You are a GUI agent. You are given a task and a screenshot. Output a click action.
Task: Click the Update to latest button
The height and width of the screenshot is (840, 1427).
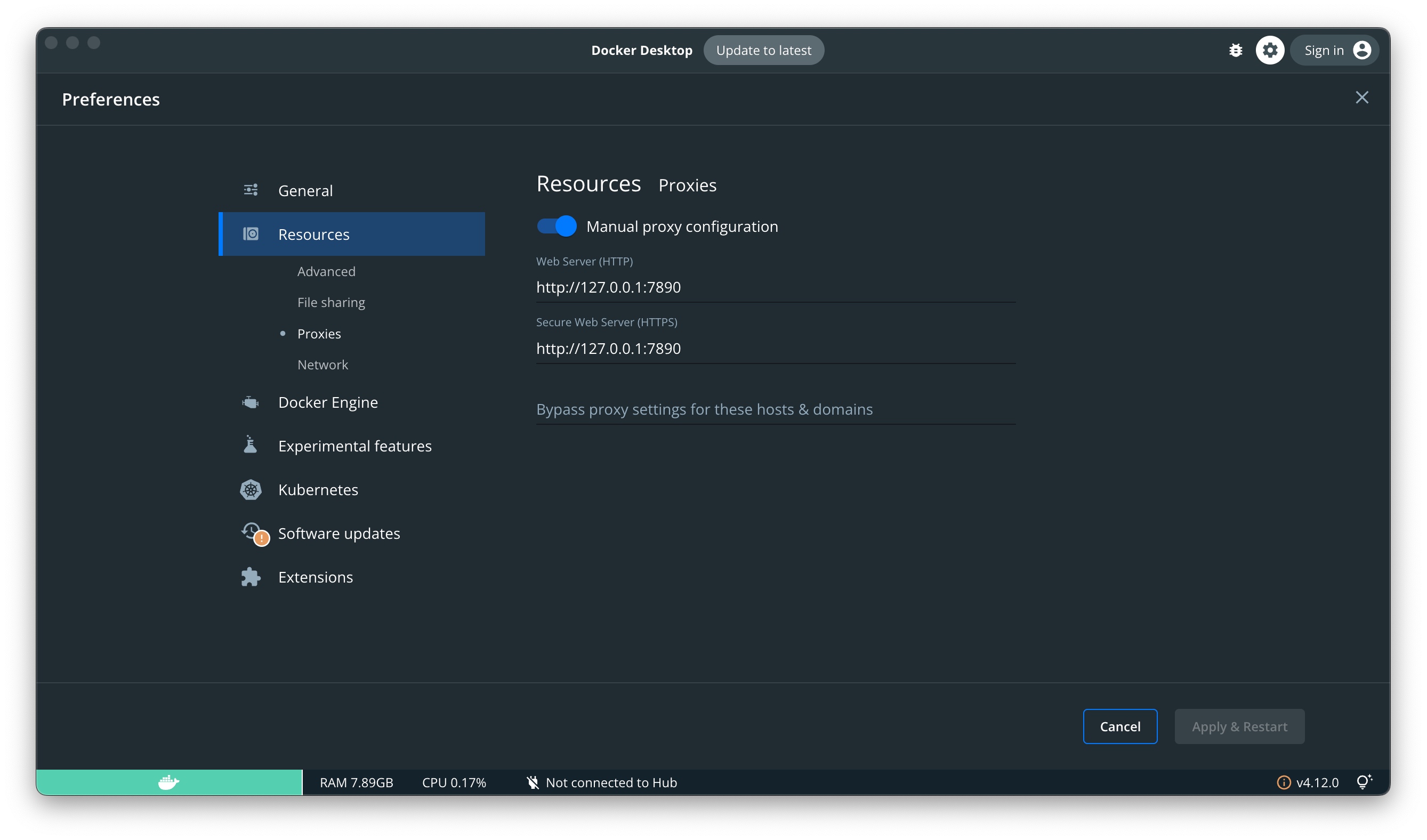click(x=764, y=50)
